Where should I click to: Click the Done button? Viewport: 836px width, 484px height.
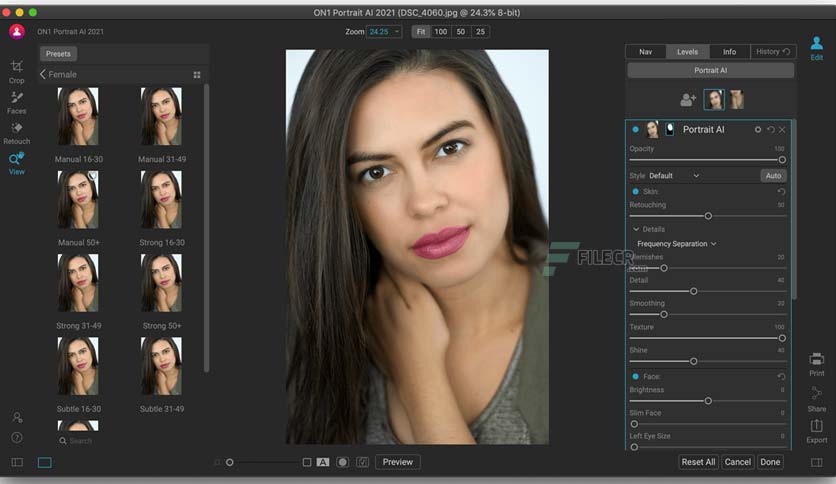click(x=770, y=462)
